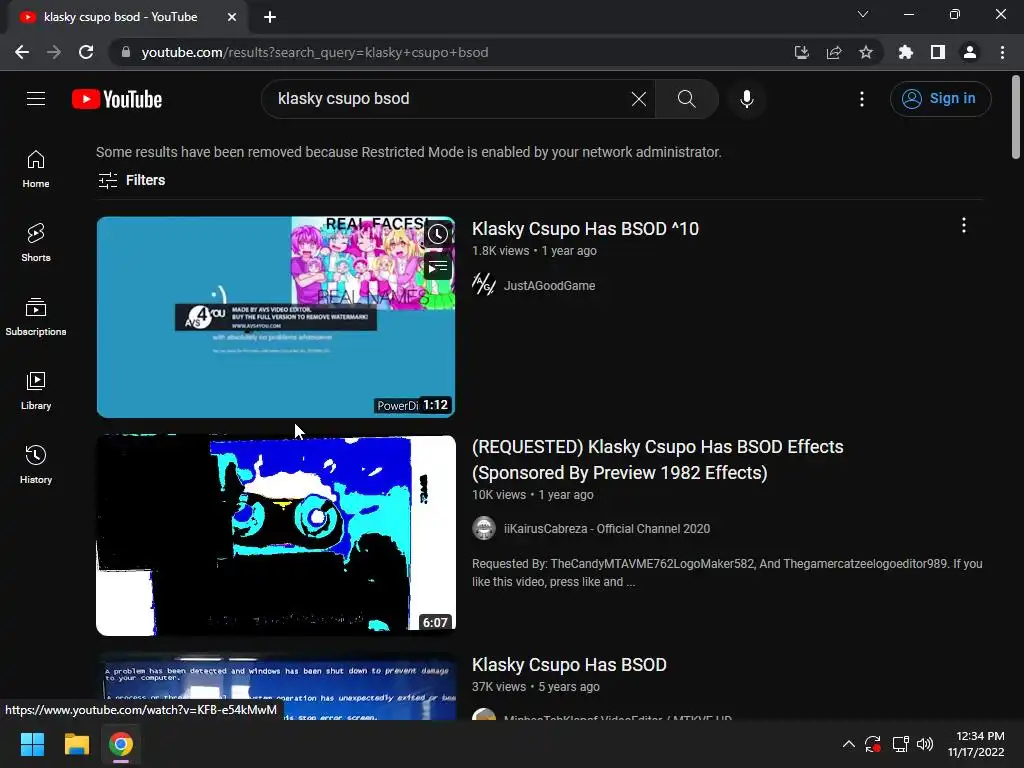The width and height of the screenshot is (1024, 768).
Task: Clear the search box with the X
Action: tap(639, 99)
